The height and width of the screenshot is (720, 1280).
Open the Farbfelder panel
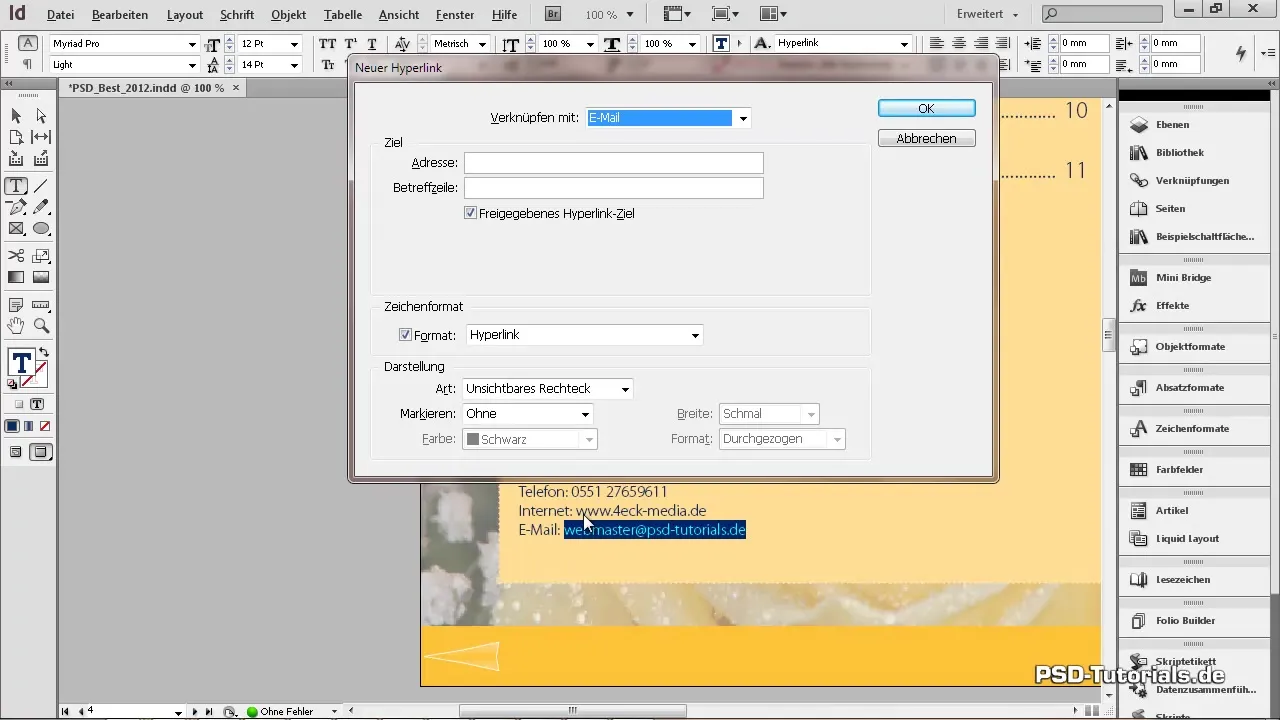(1179, 470)
